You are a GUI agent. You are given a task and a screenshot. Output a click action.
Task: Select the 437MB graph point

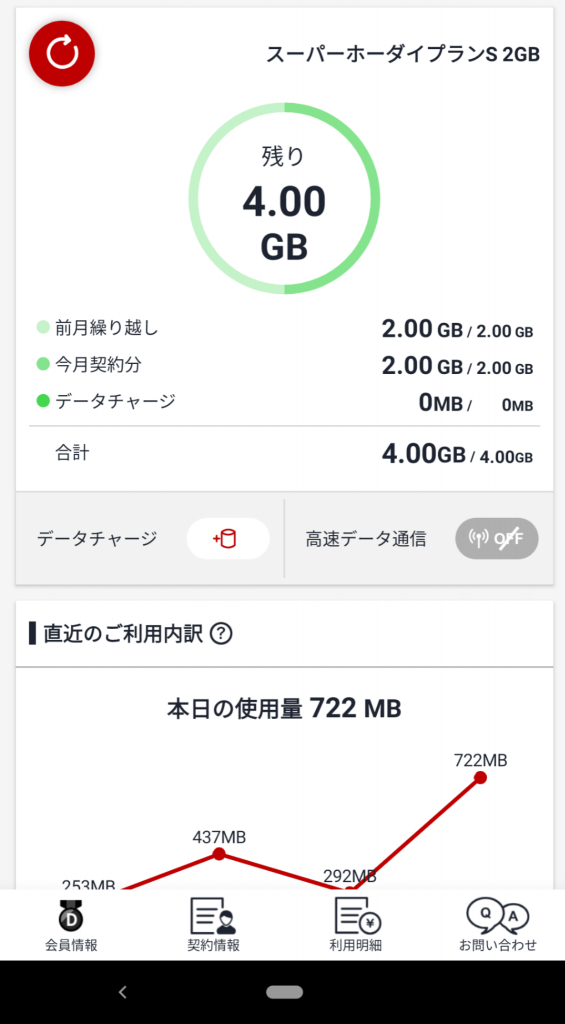[x=219, y=854]
